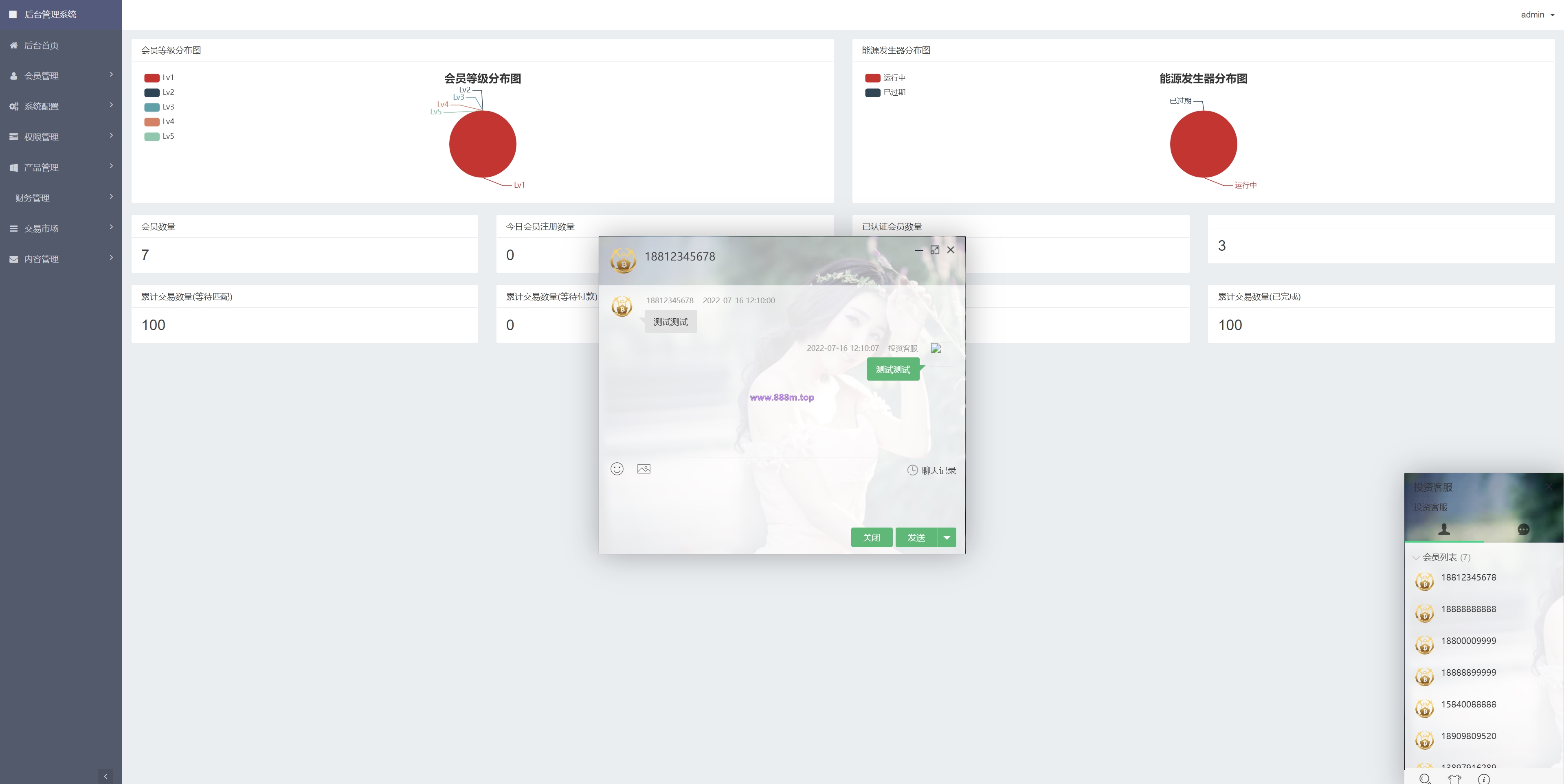Viewport: 1564px width, 784px height.
Task: Open the send options dropdown arrow
Action: click(x=947, y=537)
